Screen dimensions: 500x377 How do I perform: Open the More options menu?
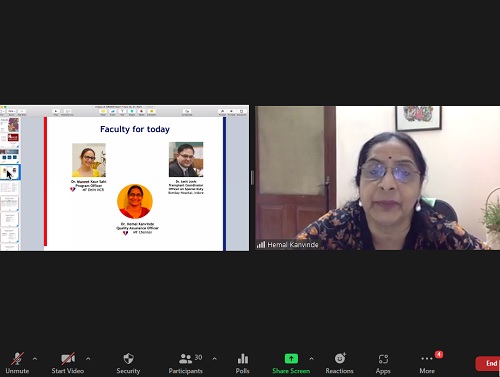coord(427,363)
